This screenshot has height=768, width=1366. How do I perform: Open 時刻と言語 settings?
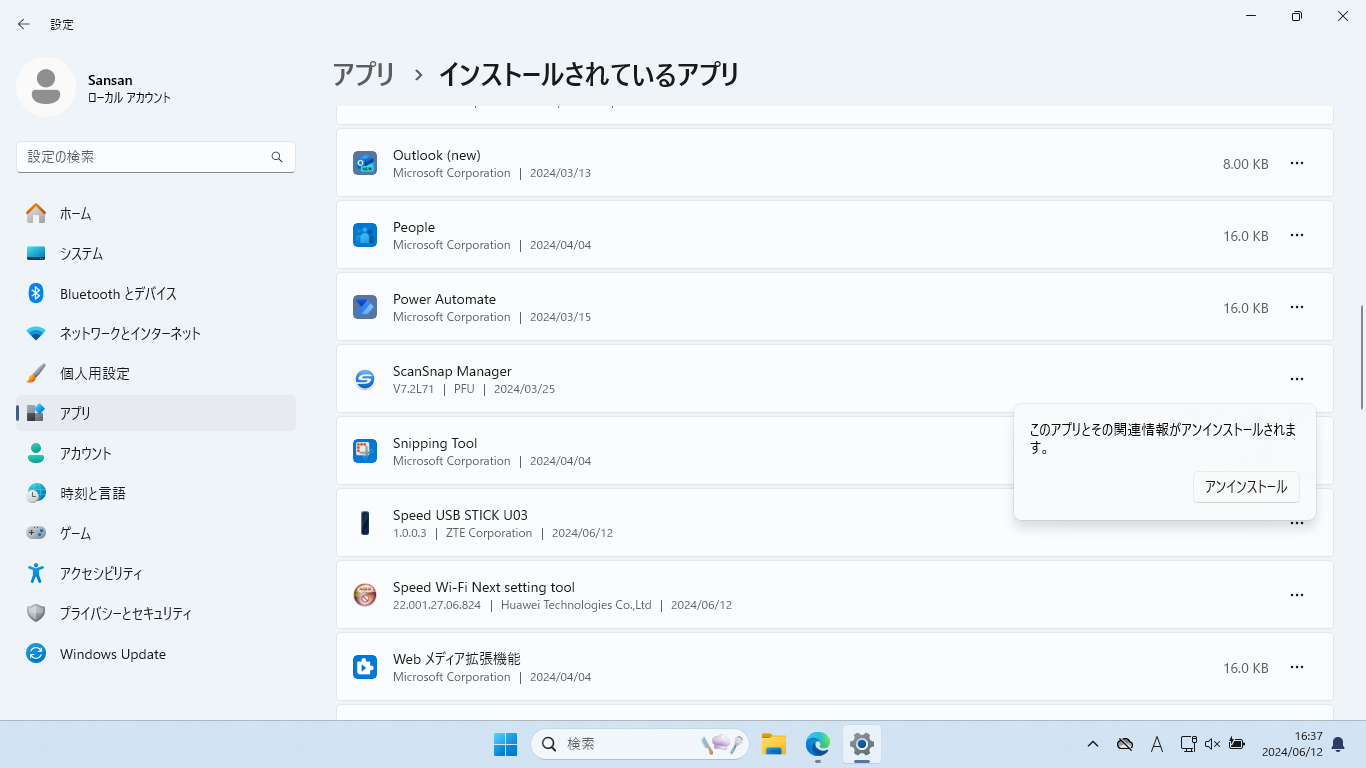(x=156, y=493)
